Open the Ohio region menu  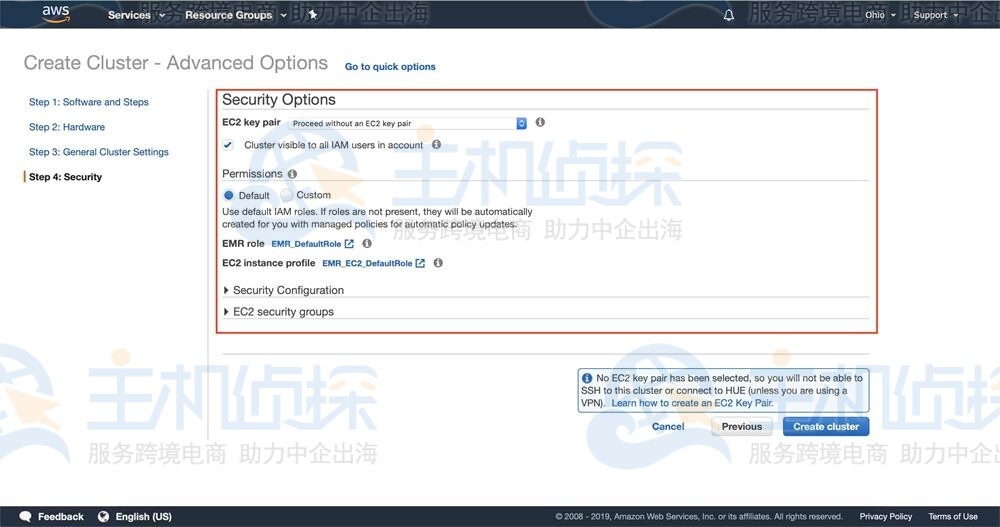[880, 15]
